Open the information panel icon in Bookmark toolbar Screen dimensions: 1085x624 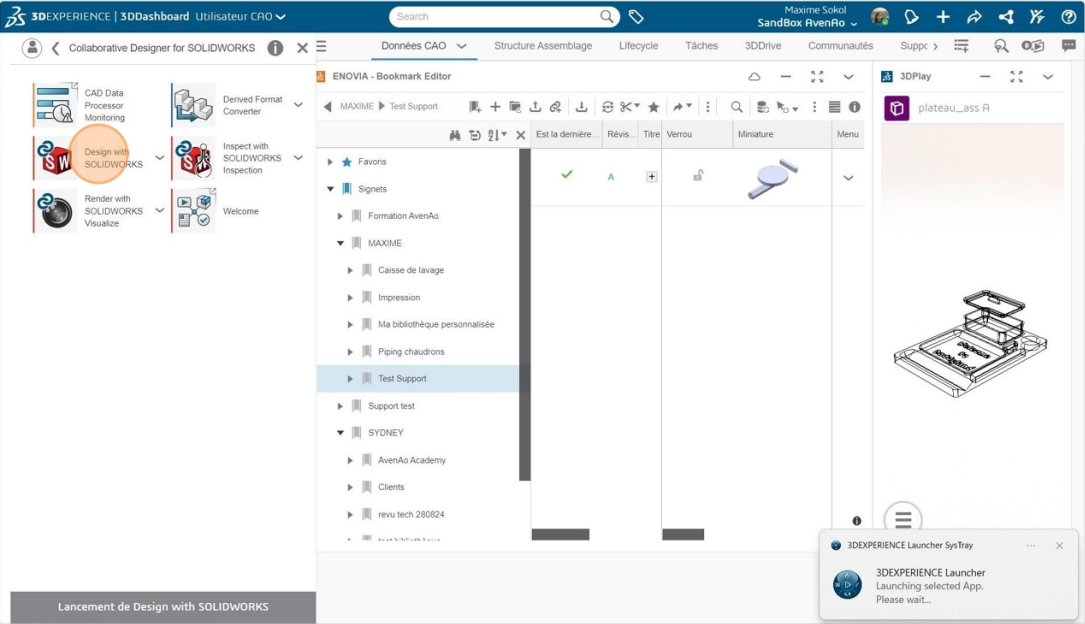(855, 107)
